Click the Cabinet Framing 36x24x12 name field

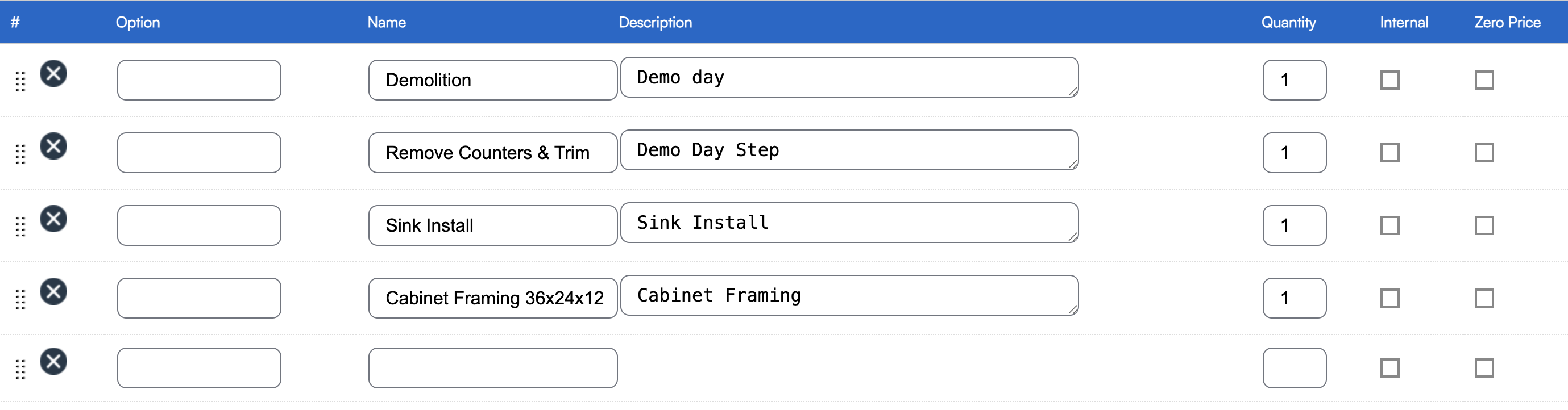492,298
